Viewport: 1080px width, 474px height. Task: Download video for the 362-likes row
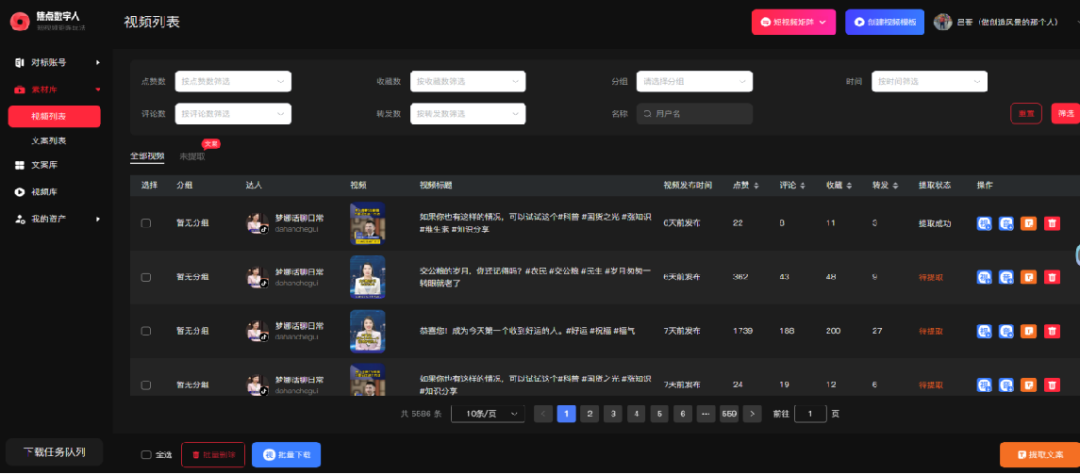984,277
